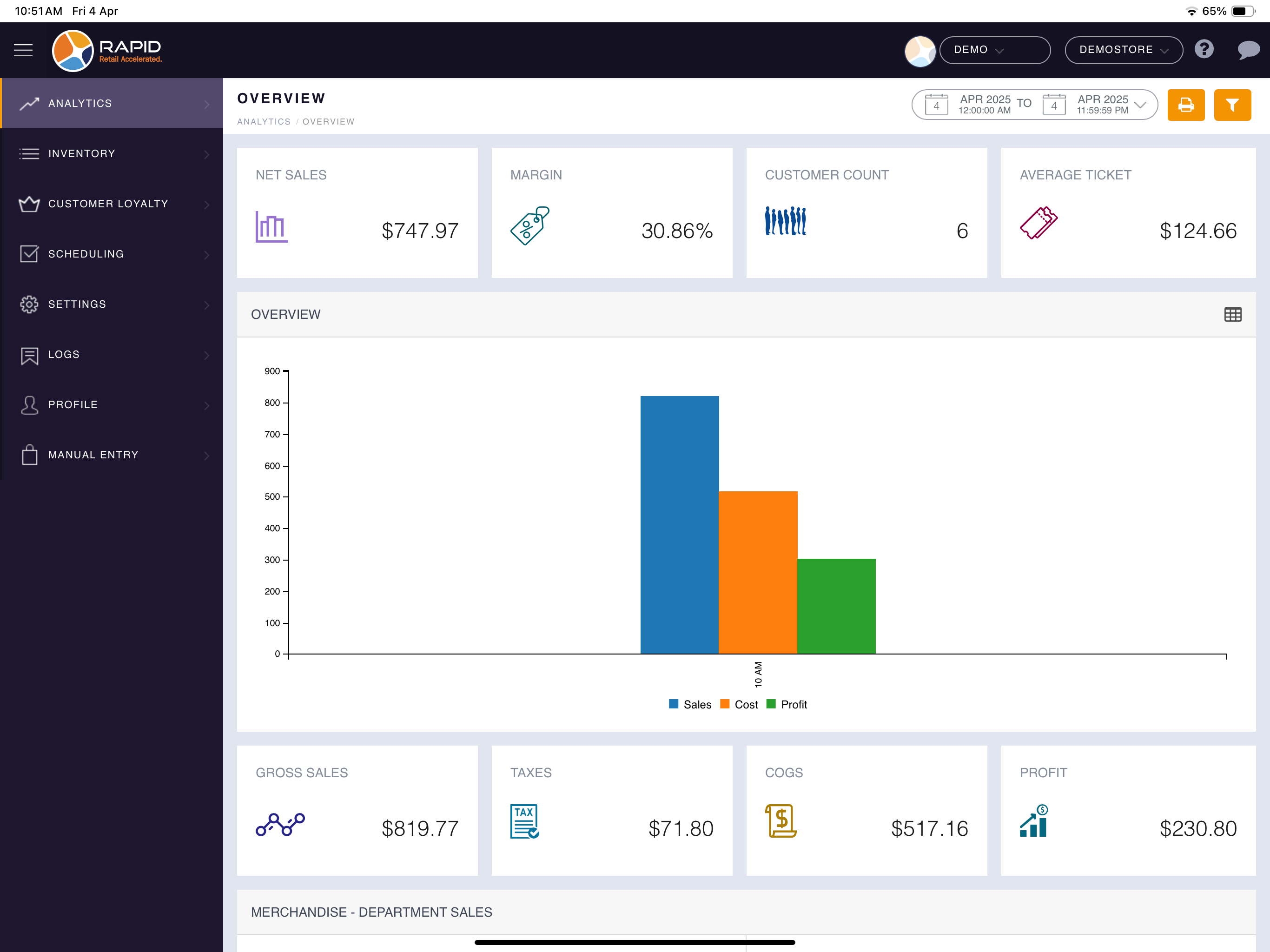Click the print report button
Screen dimensions: 1270x952
click(1185, 105)
